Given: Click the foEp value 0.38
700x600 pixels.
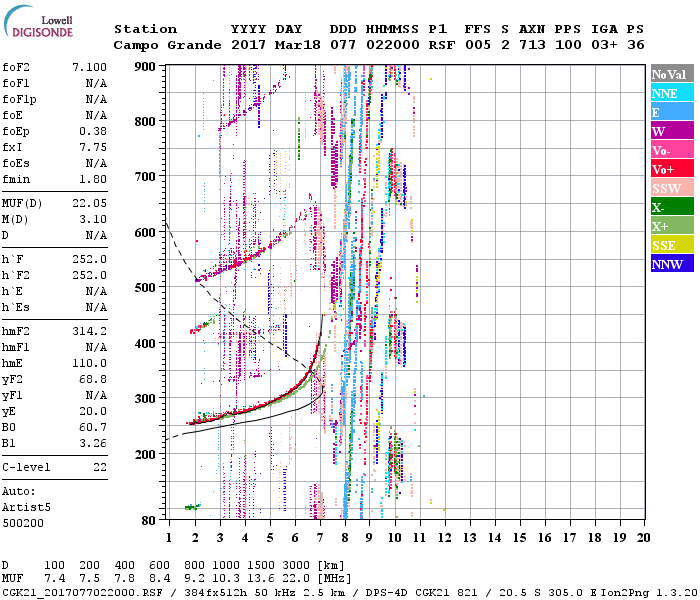Looking at the screenshot, I should (x=93, y=131).
